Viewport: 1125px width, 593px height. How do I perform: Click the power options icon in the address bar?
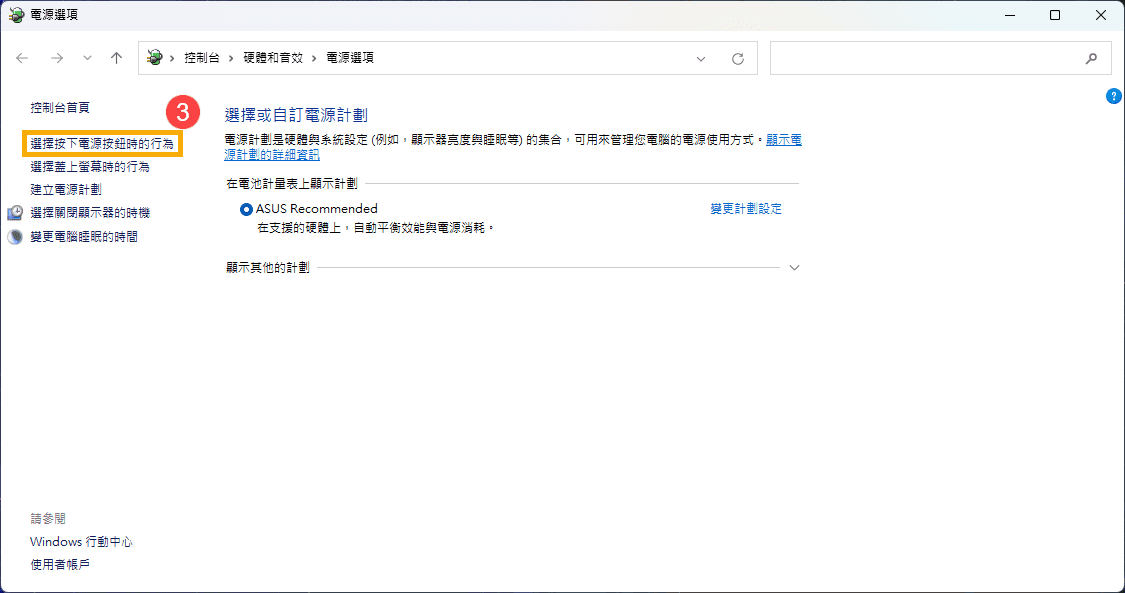(x=155, y=58)
